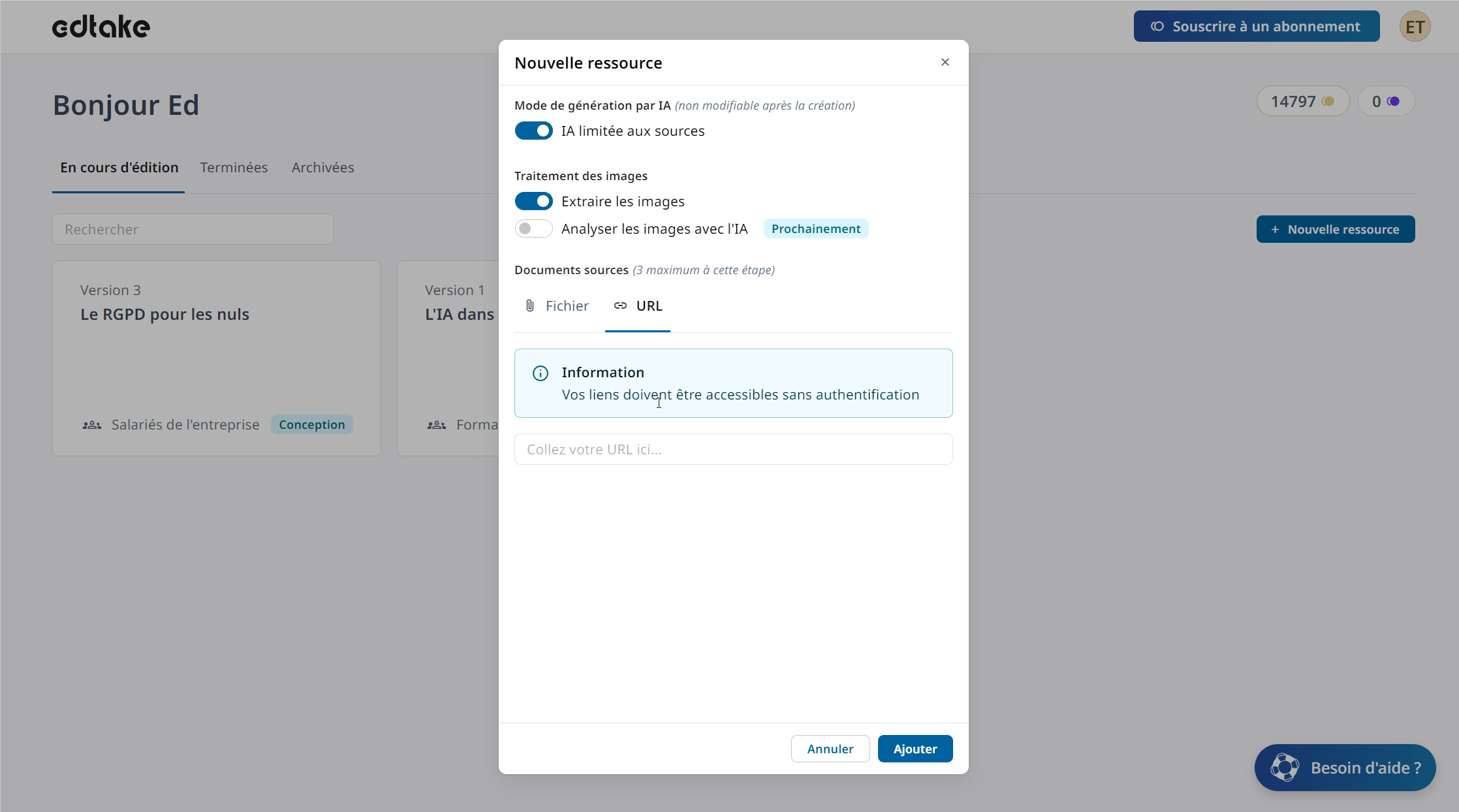Open Le RGPD pour les nuls card
This screenshot has height=812, width=1459.
point(216,358)
